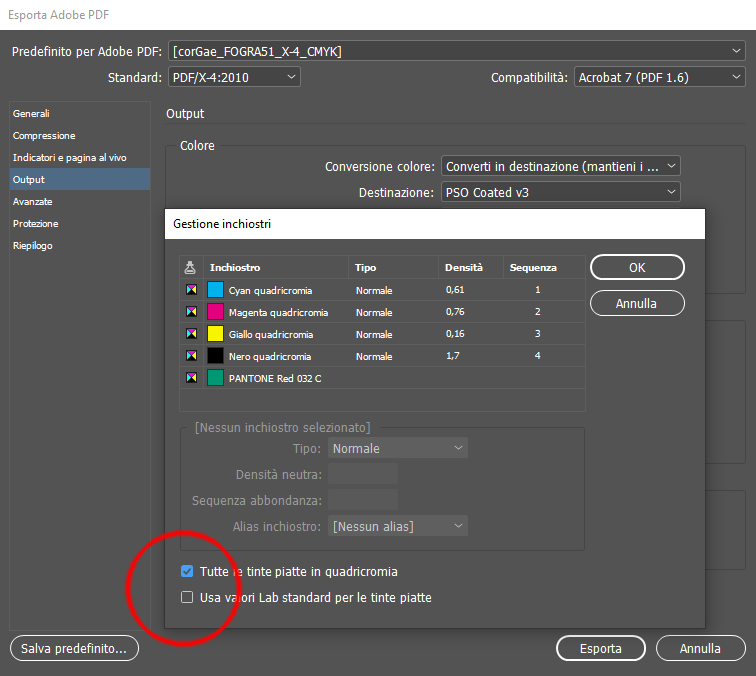
Task: Click the black Nero ink swatch
Action: (x=215, y=356)
